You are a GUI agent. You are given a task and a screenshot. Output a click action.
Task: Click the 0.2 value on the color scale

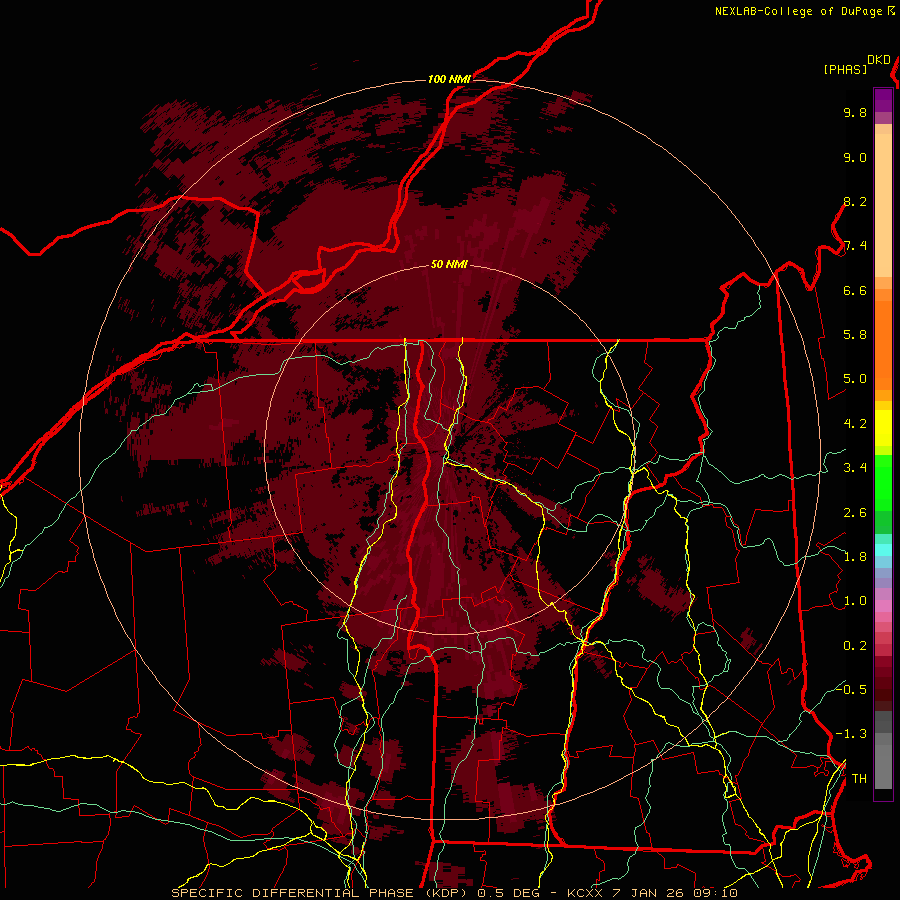tap(855, 646)
